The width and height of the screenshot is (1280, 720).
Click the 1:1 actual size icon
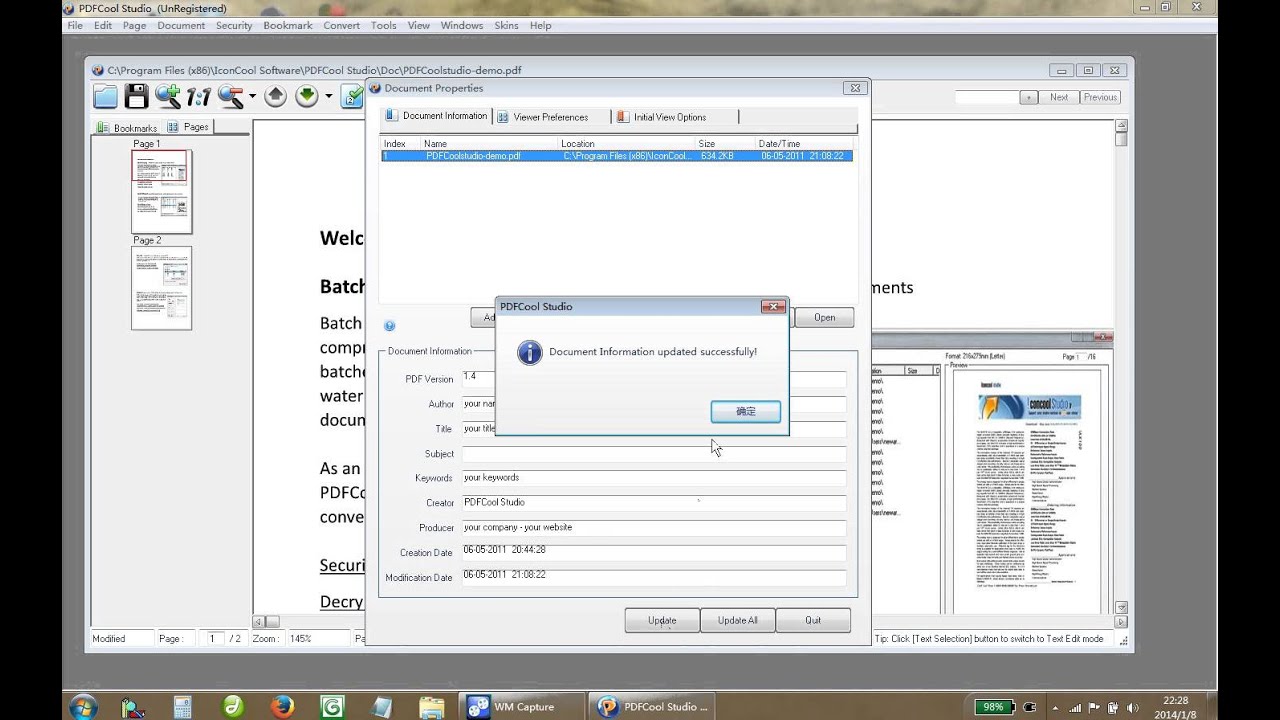click(x=199, y=97)
